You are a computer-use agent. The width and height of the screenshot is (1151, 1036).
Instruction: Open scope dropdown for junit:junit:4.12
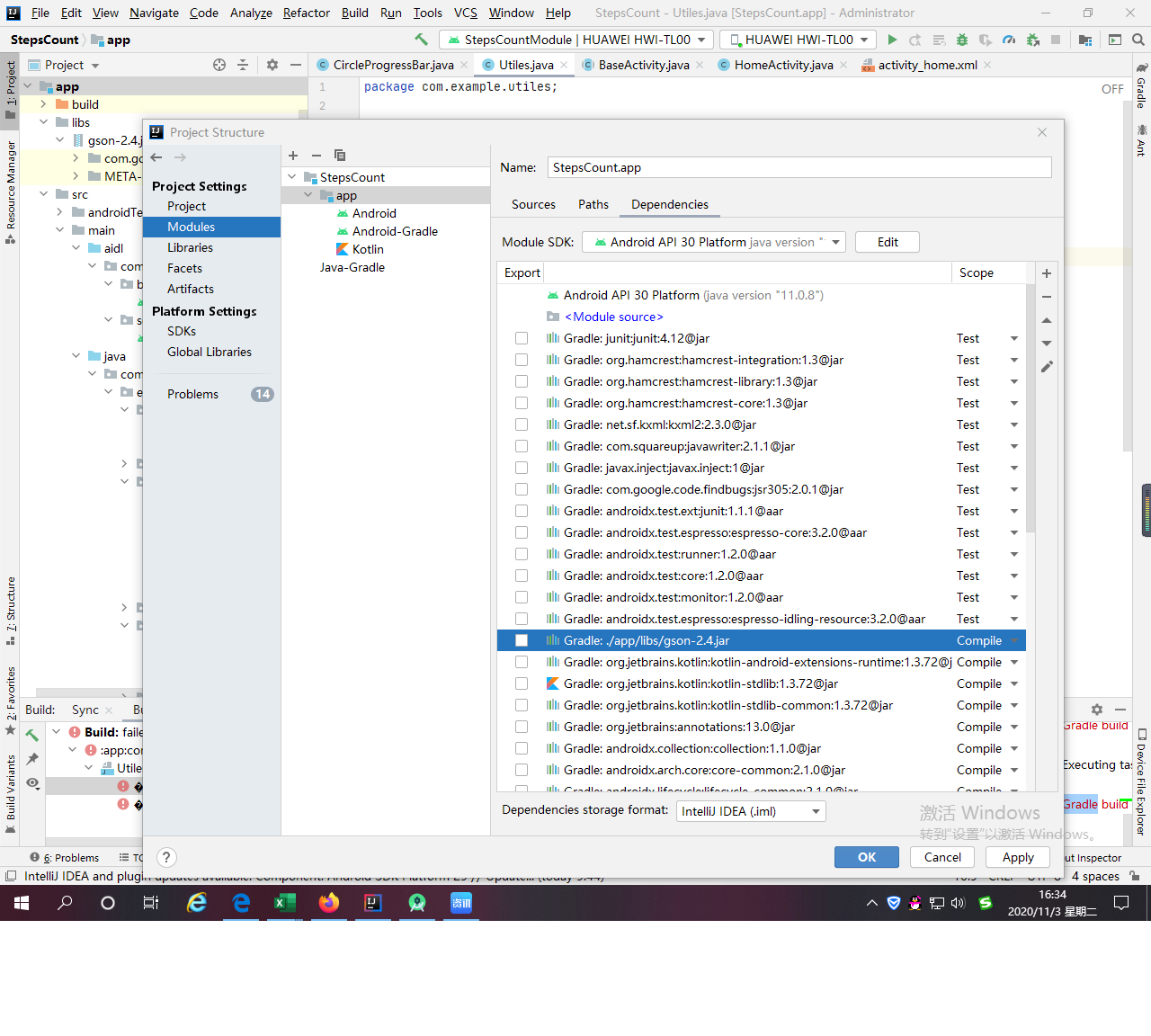(x=1014, y=338)
